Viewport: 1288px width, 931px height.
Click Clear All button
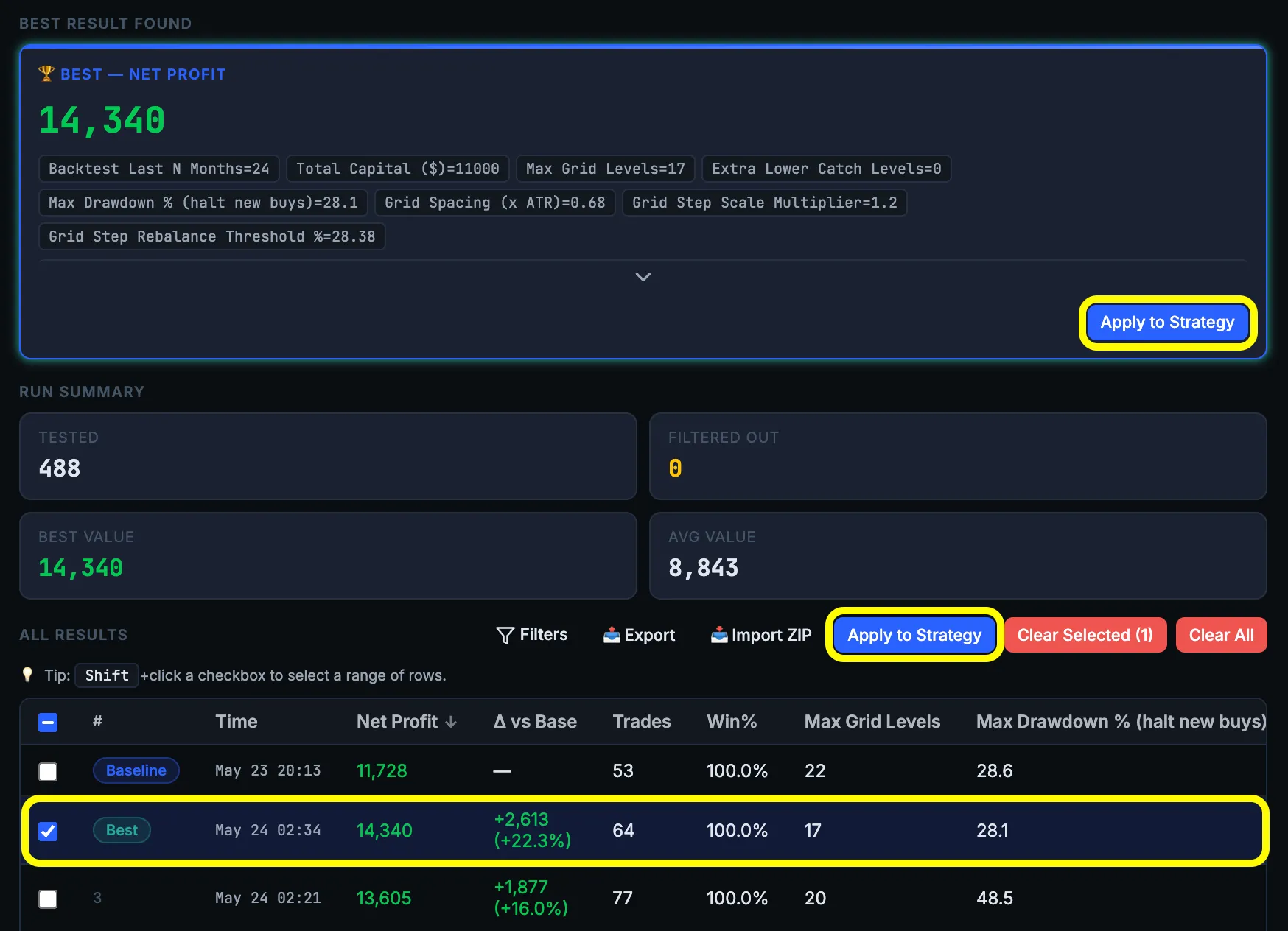coord(1222,635)
